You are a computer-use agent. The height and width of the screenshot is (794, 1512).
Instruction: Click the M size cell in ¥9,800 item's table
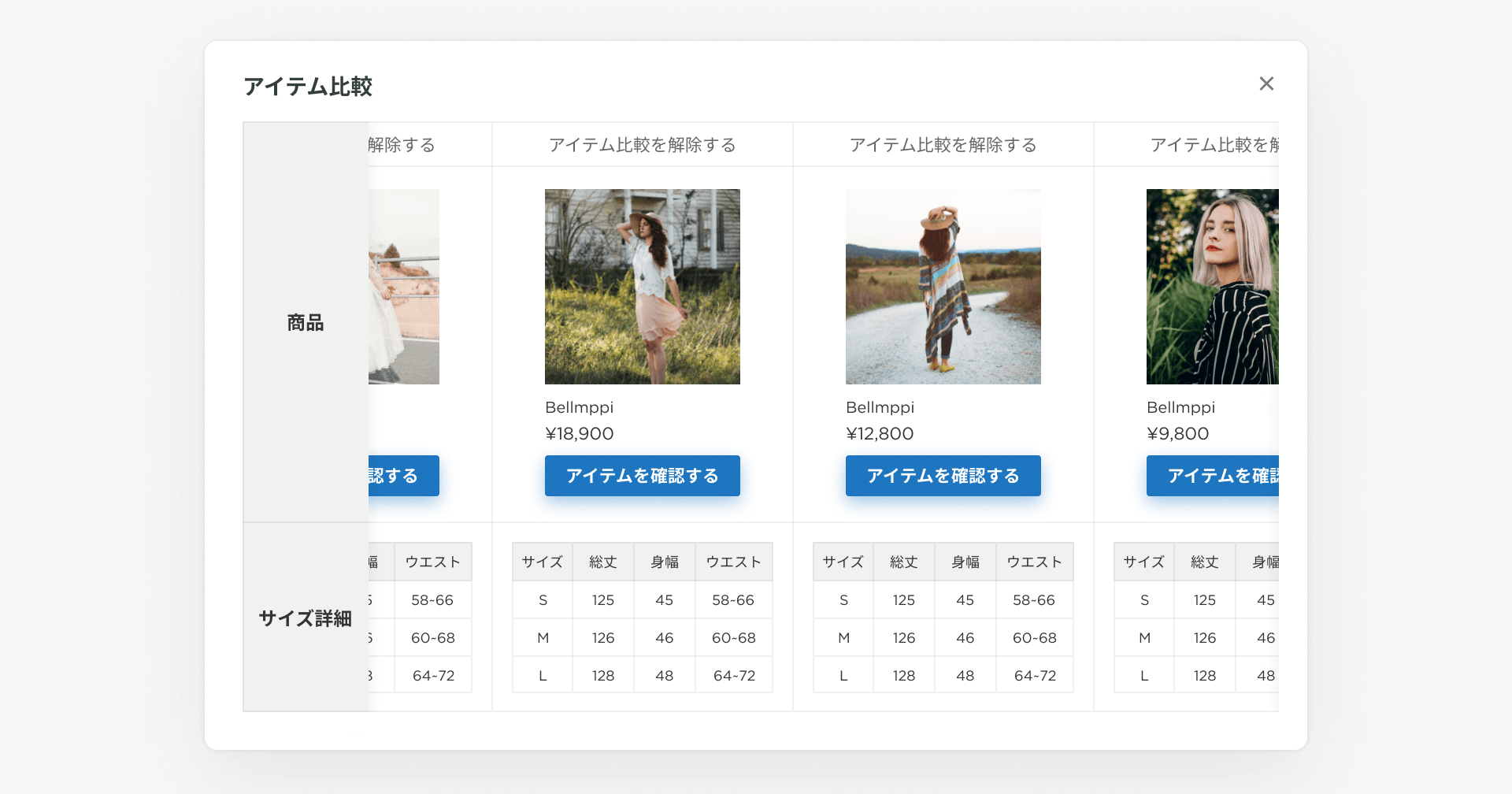1144,638
